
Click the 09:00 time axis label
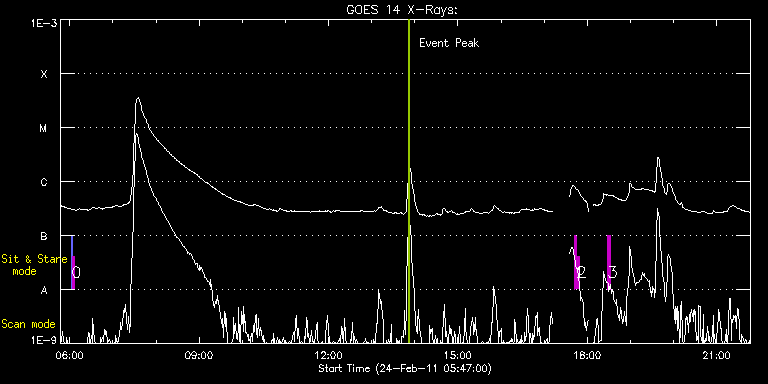(200, 355)
